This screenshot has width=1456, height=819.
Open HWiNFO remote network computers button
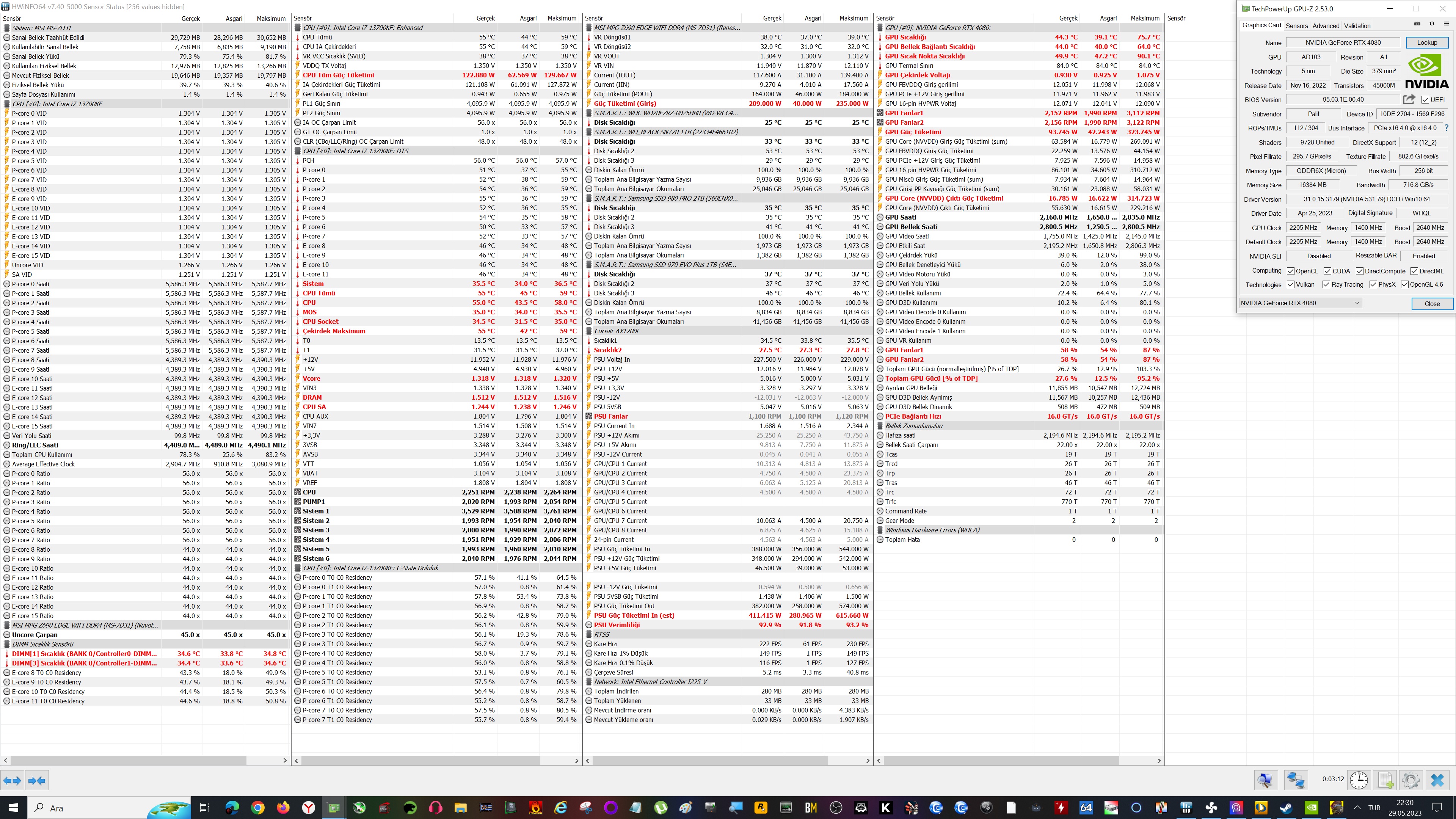point(1296,781)
